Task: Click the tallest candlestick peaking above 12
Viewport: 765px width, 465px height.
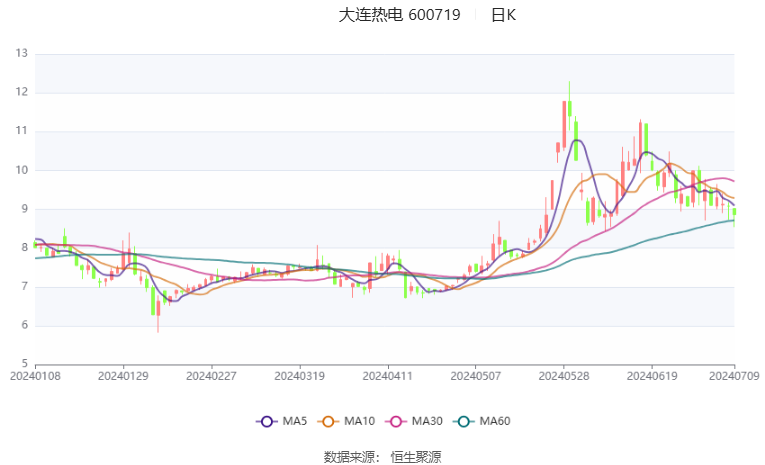Action: [569, 107]
